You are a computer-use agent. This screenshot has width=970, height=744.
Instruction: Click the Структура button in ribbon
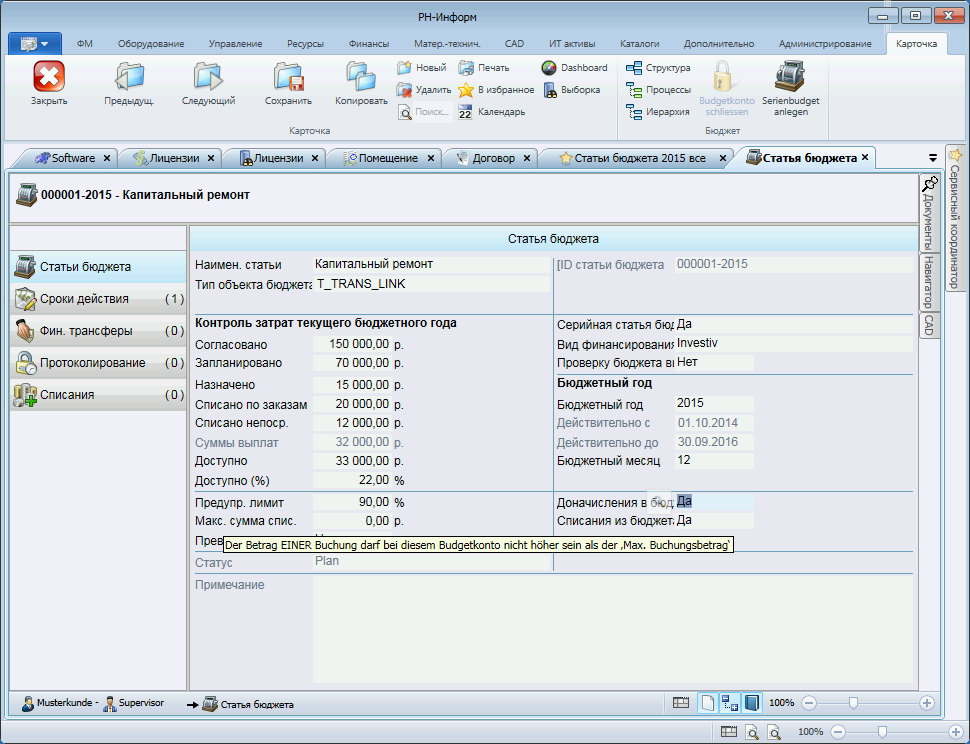pyautogui.click(x=658, y=68)
